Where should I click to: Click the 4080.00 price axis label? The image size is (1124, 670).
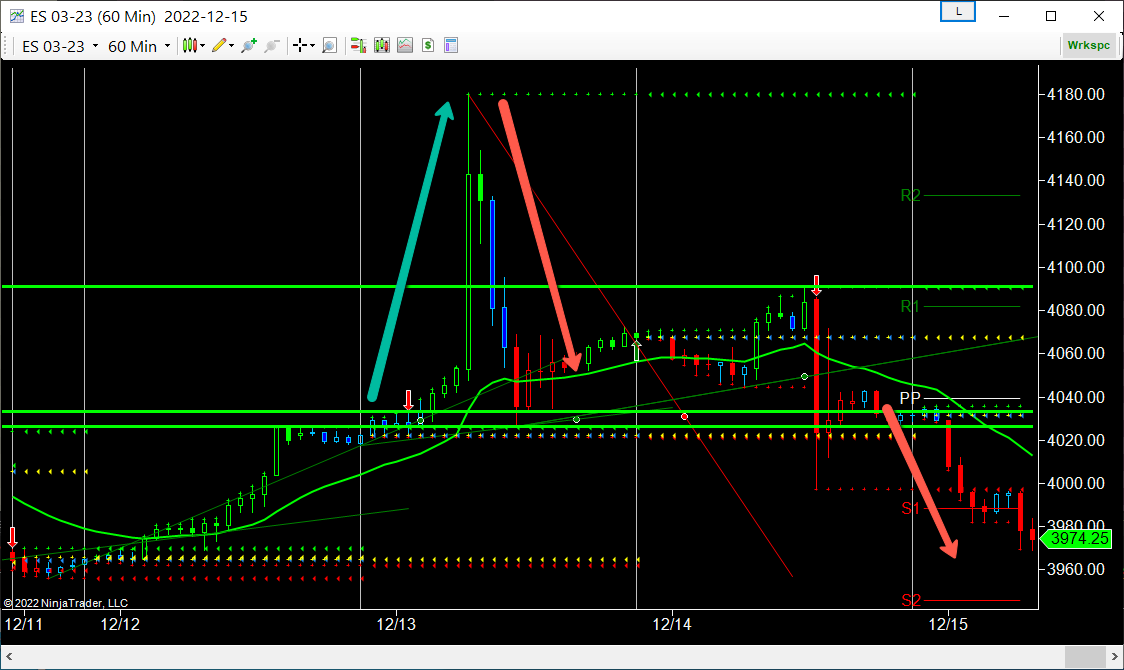point(1075,310)
